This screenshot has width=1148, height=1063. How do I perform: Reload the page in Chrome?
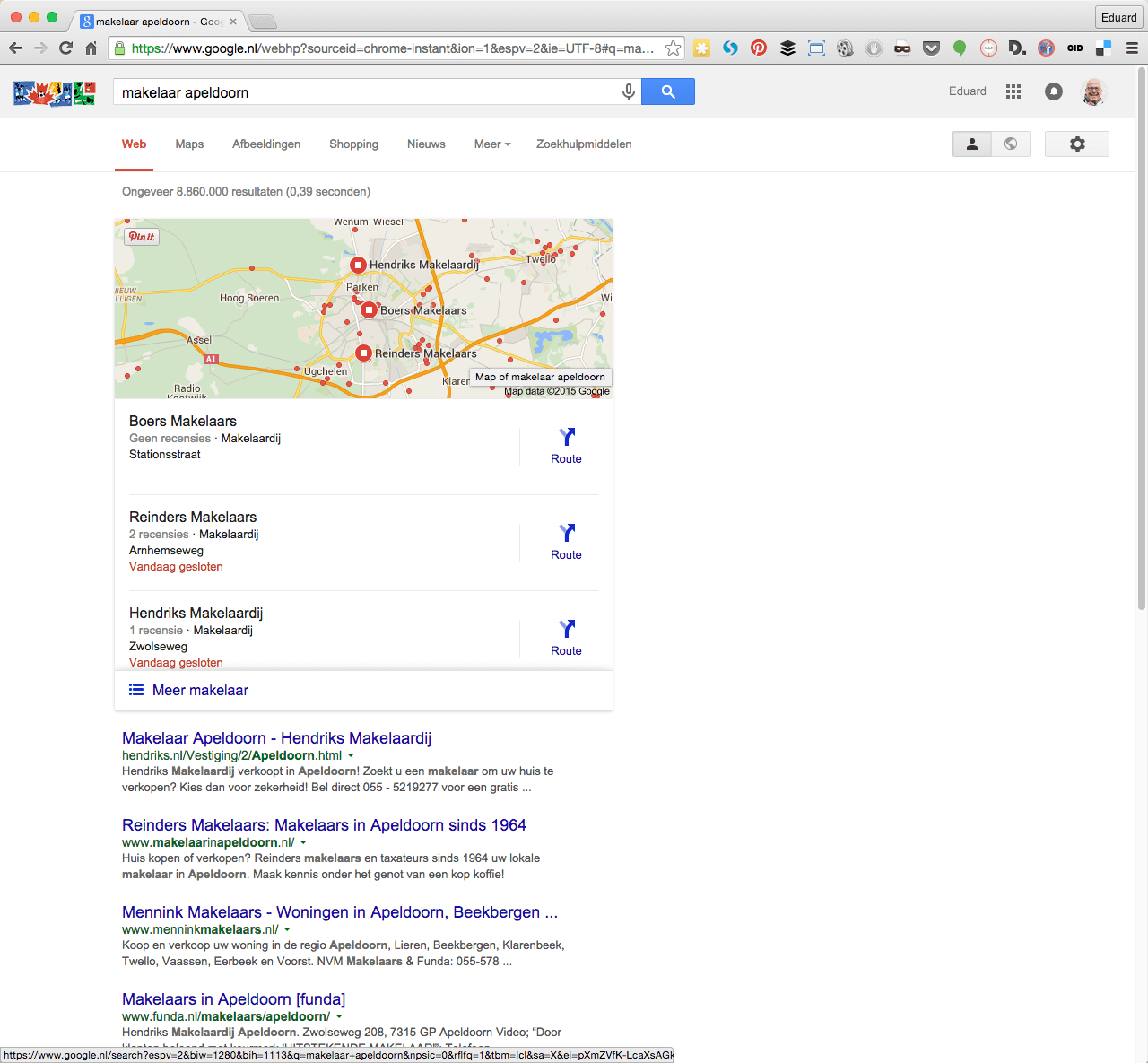[65, 48]
